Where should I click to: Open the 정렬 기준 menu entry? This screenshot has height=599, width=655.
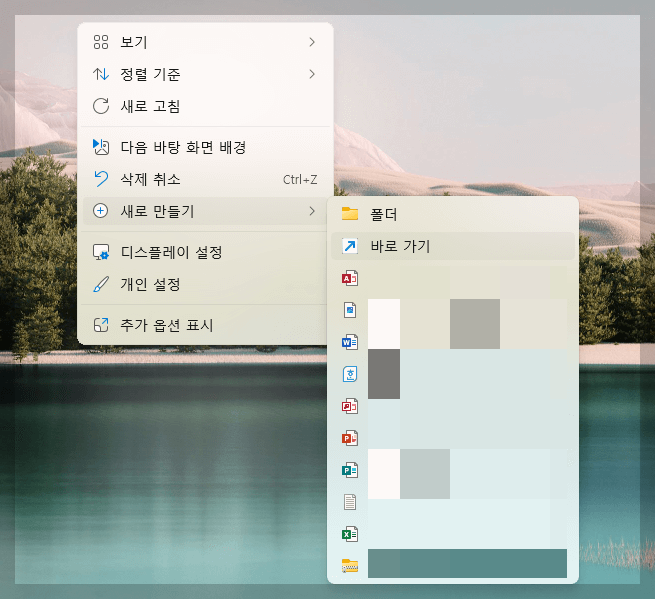point(205,74)
